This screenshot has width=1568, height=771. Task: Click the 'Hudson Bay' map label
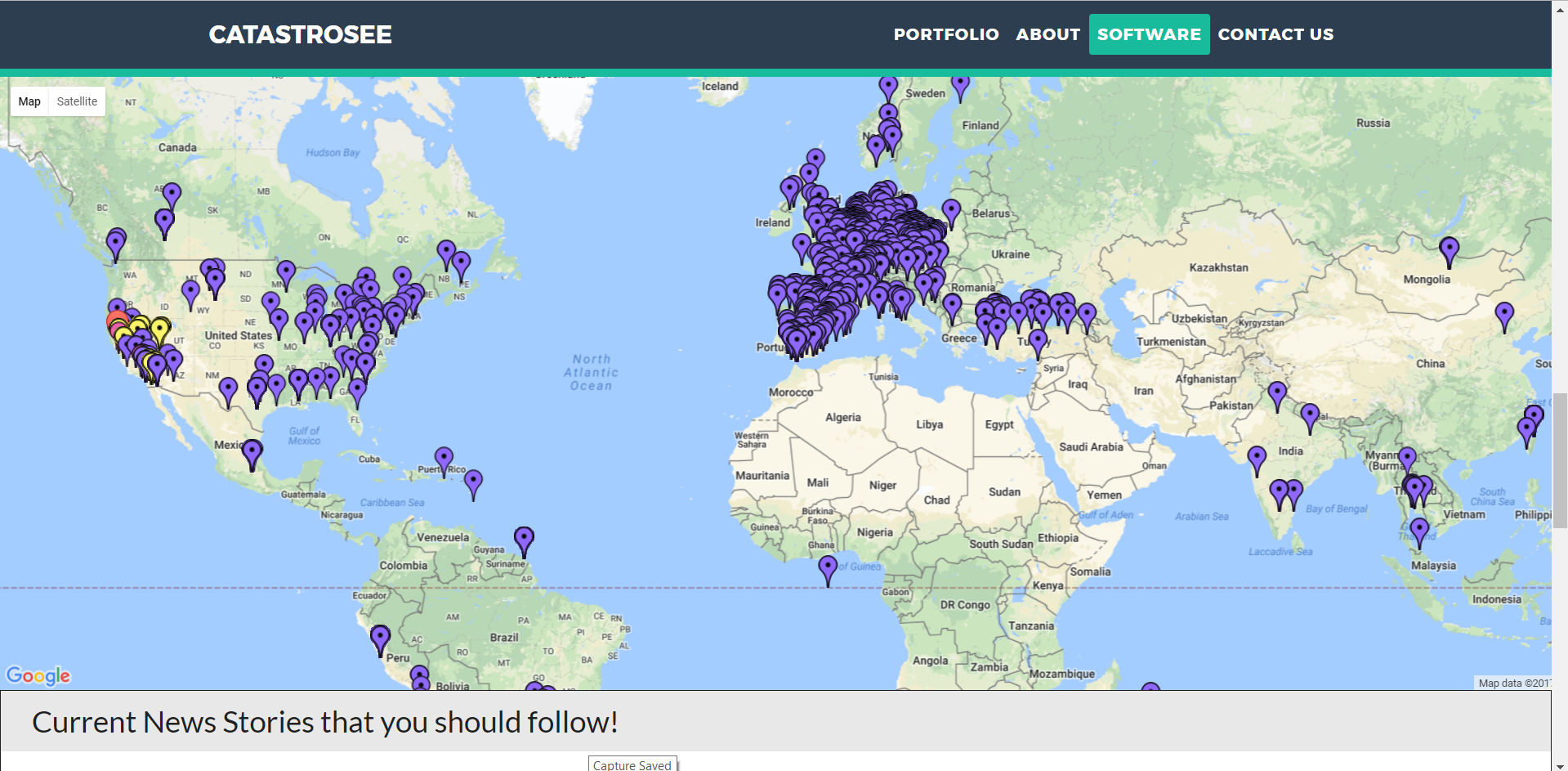point(333,153)
